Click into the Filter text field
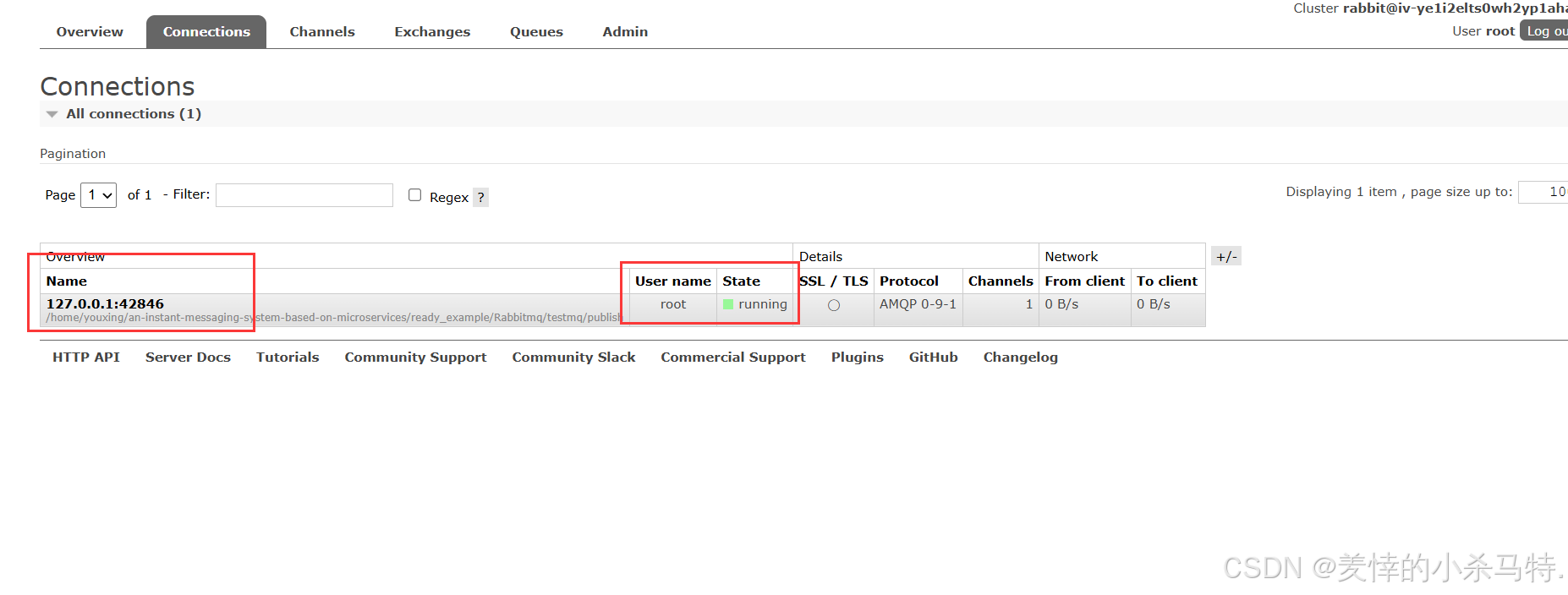The height and width of the screenshot is (595, 1568). pyautogui.click(x=304, y=195)
